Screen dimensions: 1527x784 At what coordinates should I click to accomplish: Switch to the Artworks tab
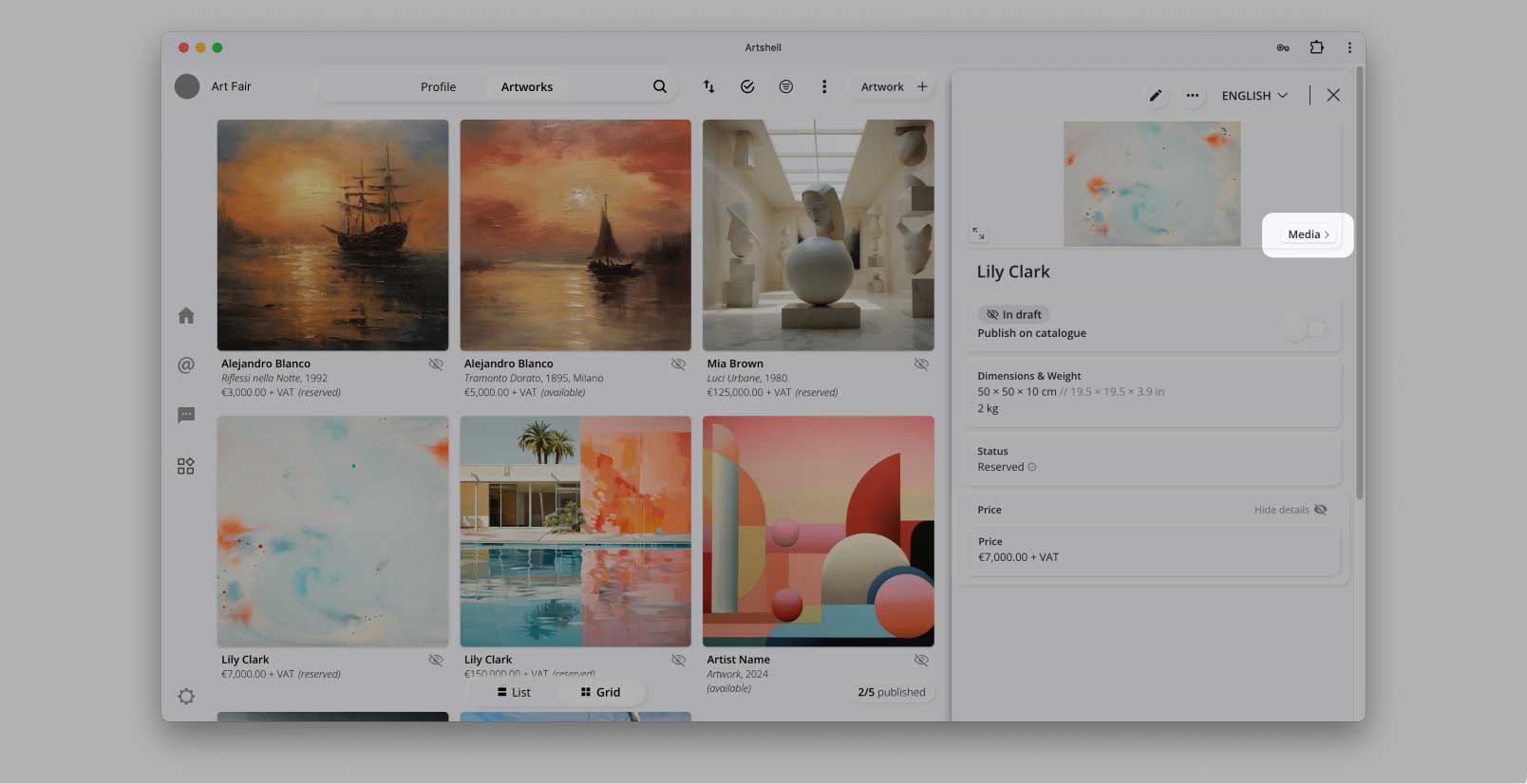coord(527,86)
